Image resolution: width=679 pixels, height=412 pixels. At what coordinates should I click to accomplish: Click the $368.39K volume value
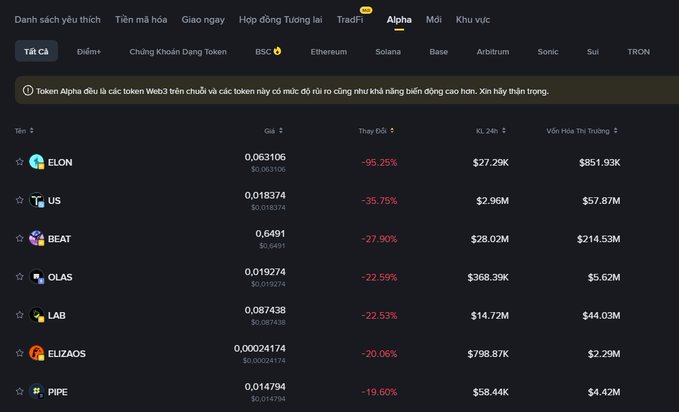pyautogui.click(x=488, y=277)
